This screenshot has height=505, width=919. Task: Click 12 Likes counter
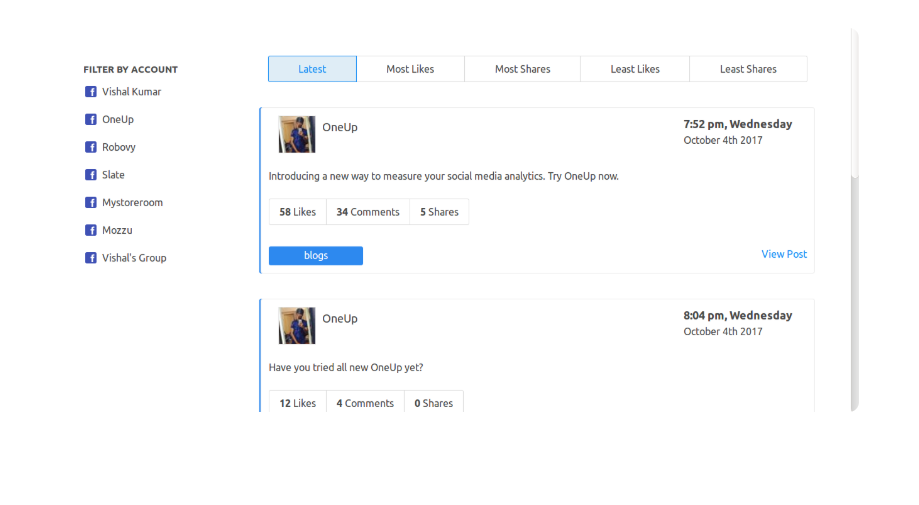[298, 403]
